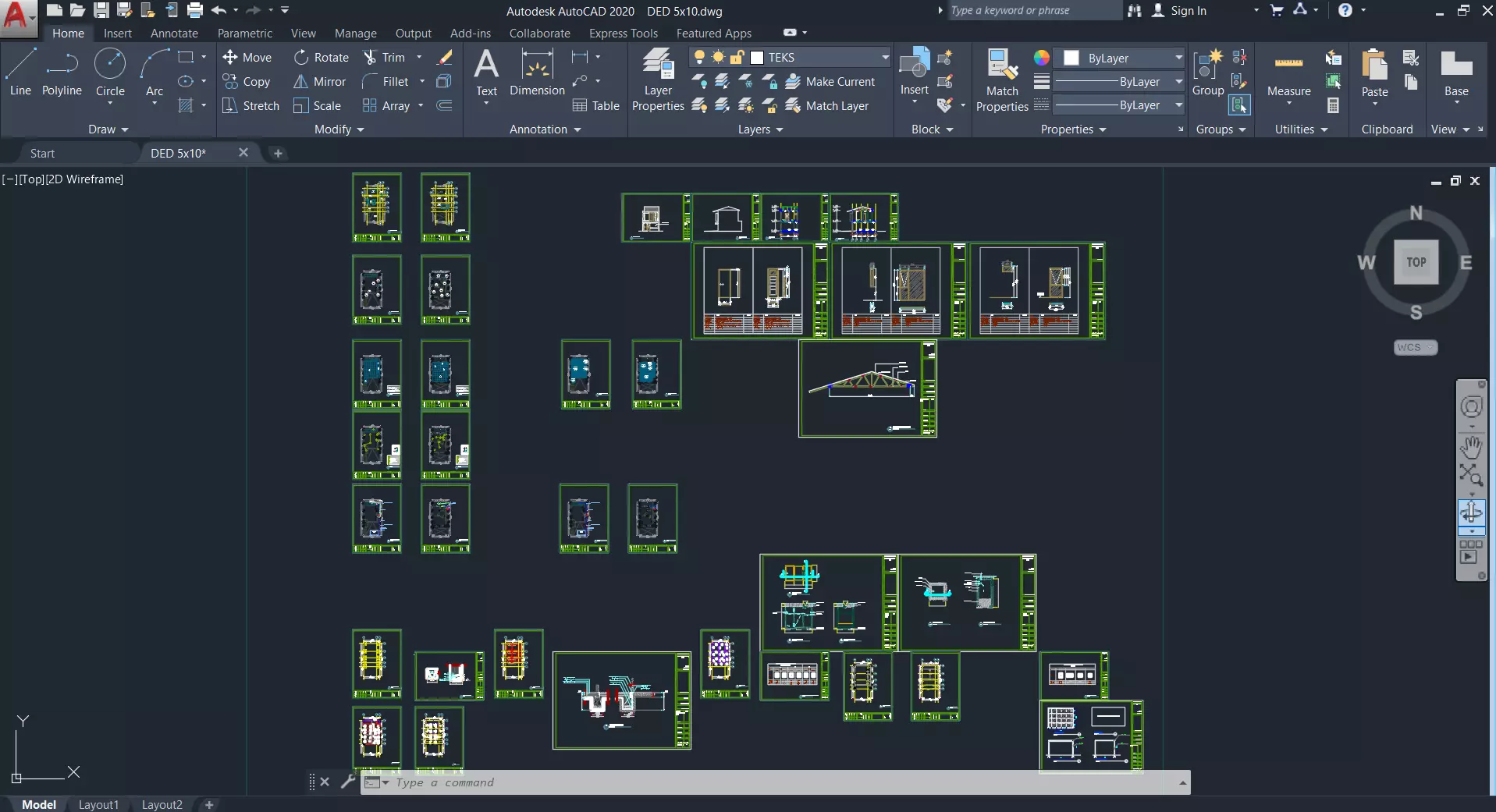
Task: Activate Pan tool in navigation bar
Action: tap(1471, 446)
